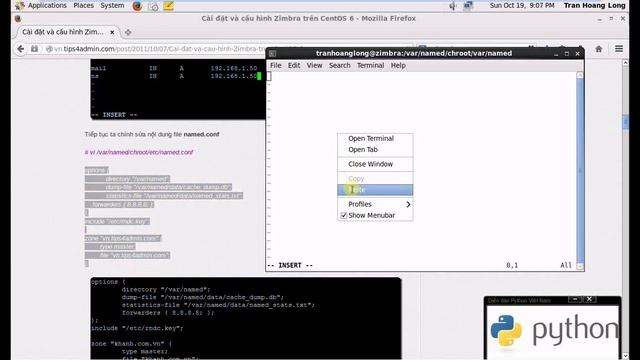
Task: Click the site identity icon in URL bar
Action: click(x=49, y=49)
